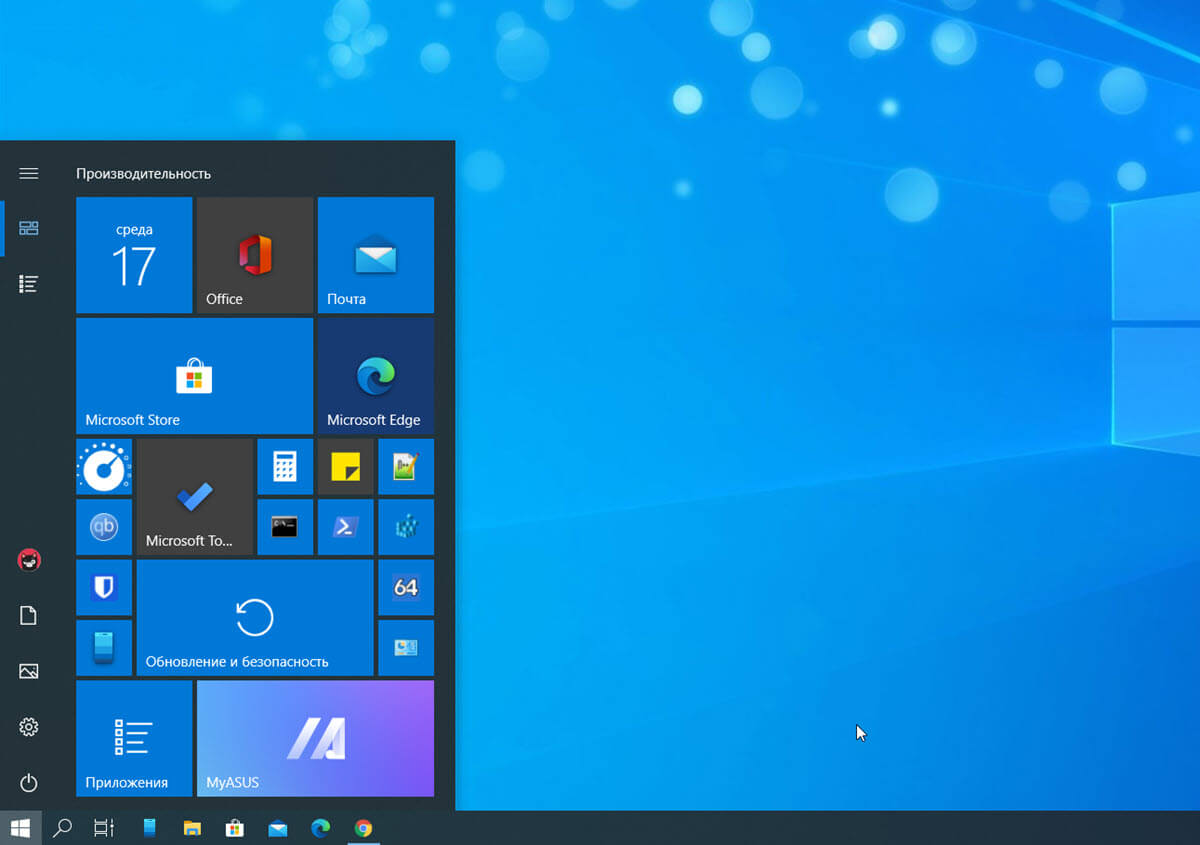Launch the PowerShell tile

point(345,527)
